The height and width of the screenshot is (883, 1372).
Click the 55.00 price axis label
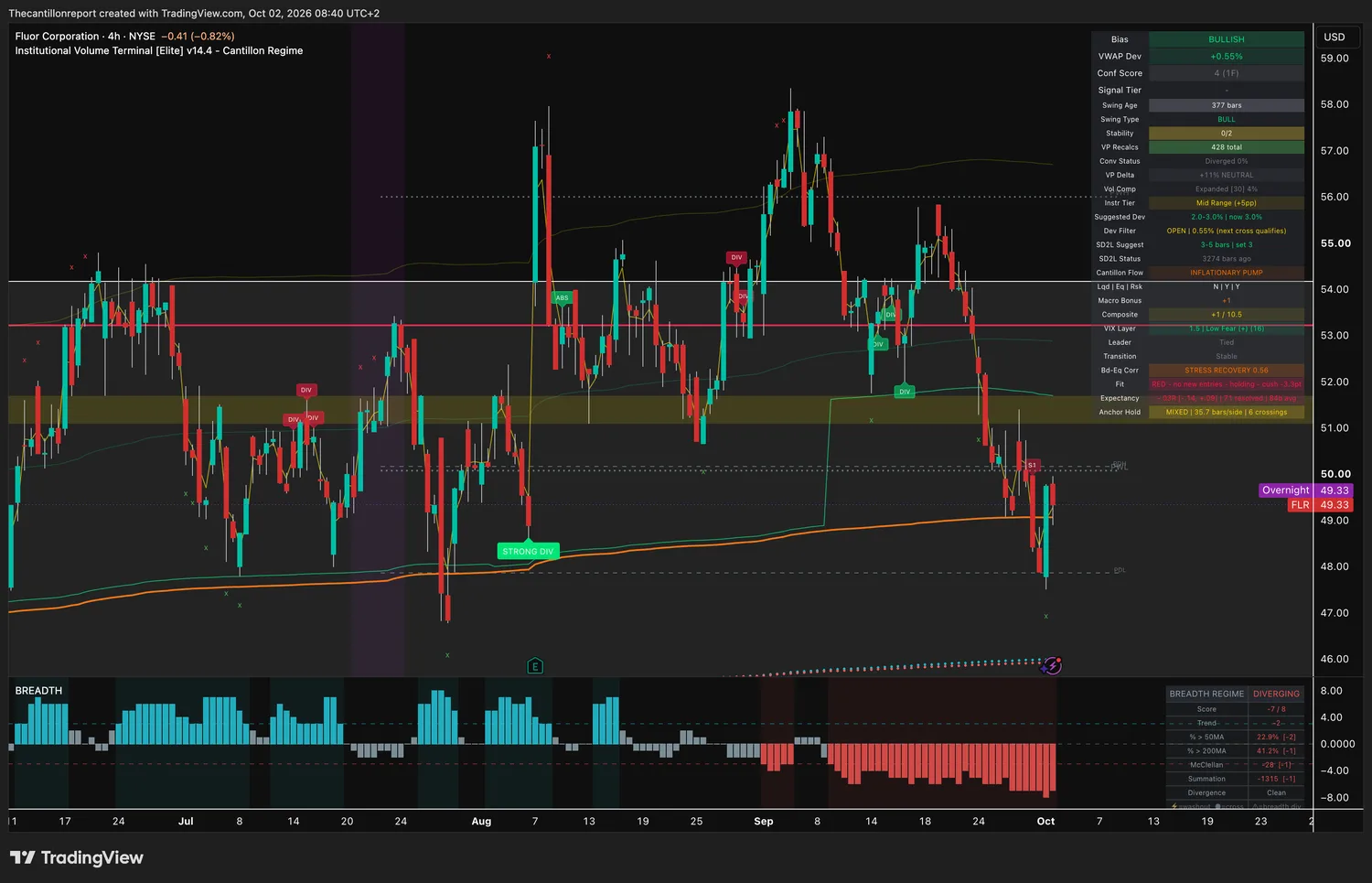click(1335, 243)
